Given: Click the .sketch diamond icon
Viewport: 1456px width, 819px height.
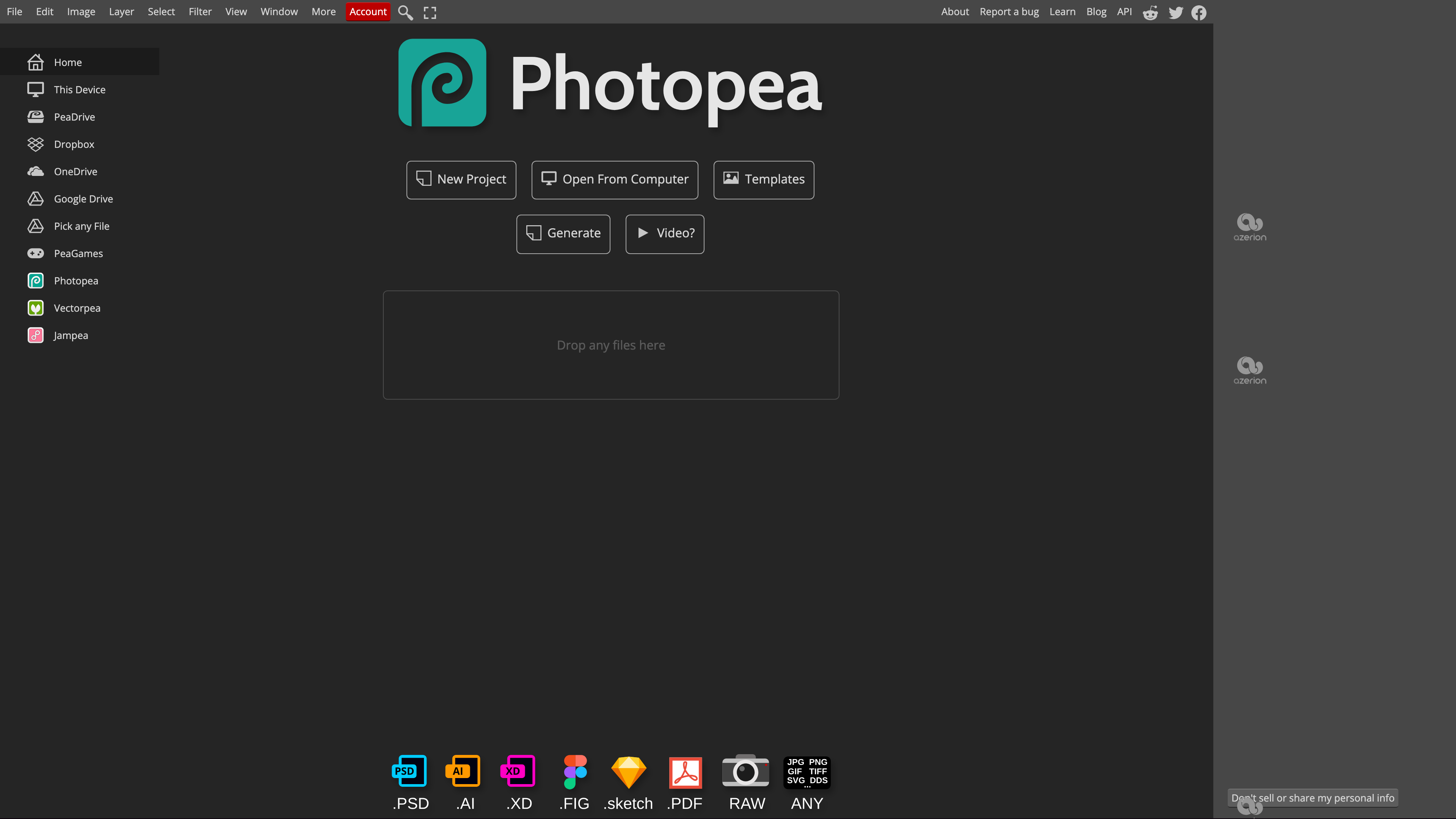Looking at the screenshot, I should pos(629,772).
